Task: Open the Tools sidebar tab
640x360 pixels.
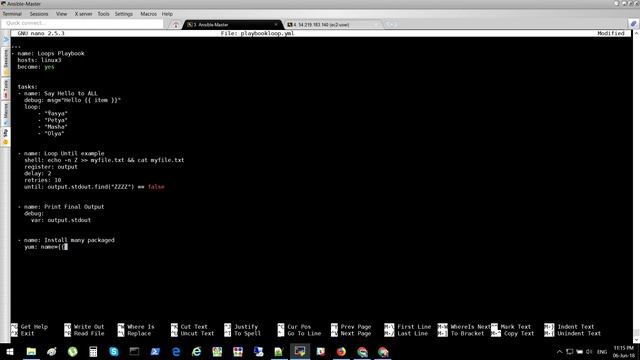Action: click(x=6, y=89)
